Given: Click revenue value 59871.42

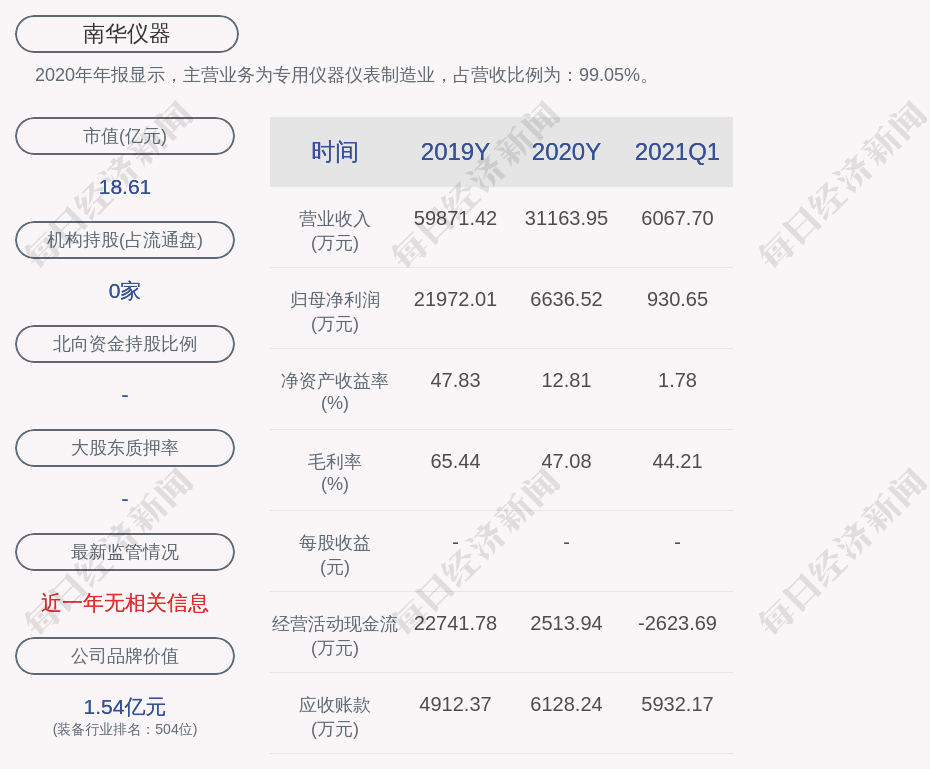Looking at the screenshot, I should (455, 218).
